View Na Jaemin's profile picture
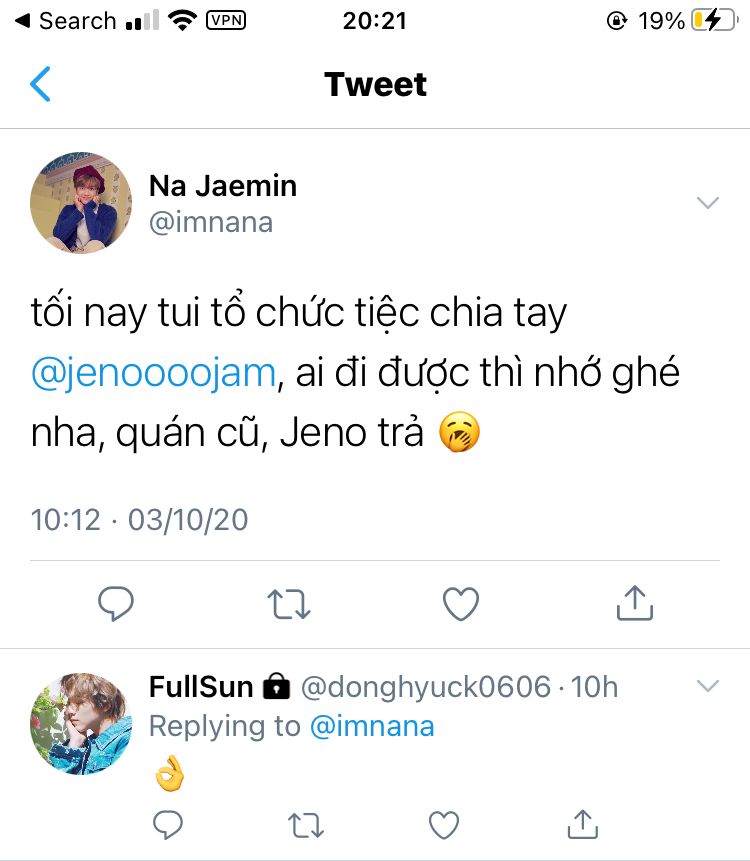 coord(82,203)
